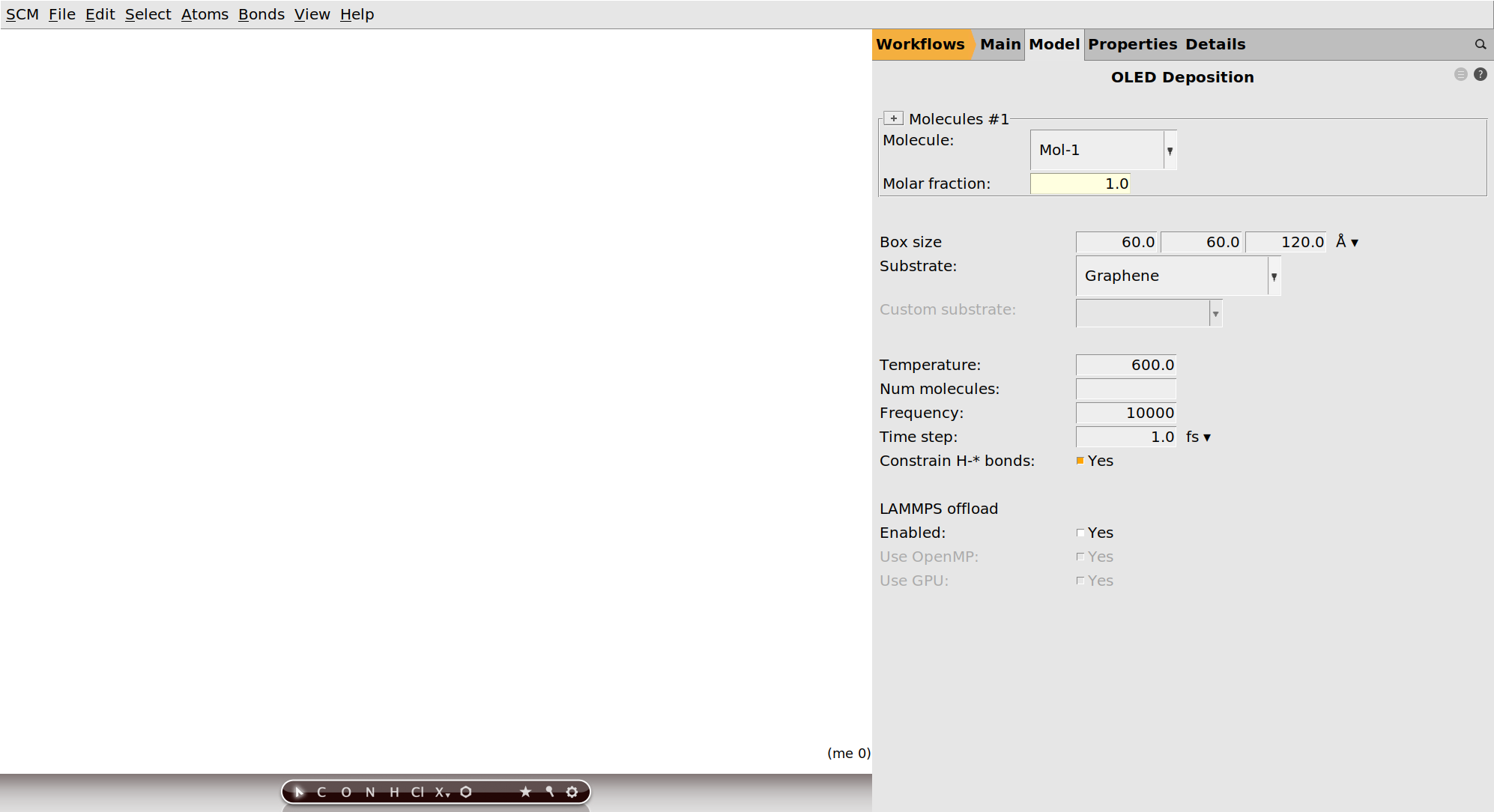Choose the Oxygen (O) atom tool

[346, 792]
